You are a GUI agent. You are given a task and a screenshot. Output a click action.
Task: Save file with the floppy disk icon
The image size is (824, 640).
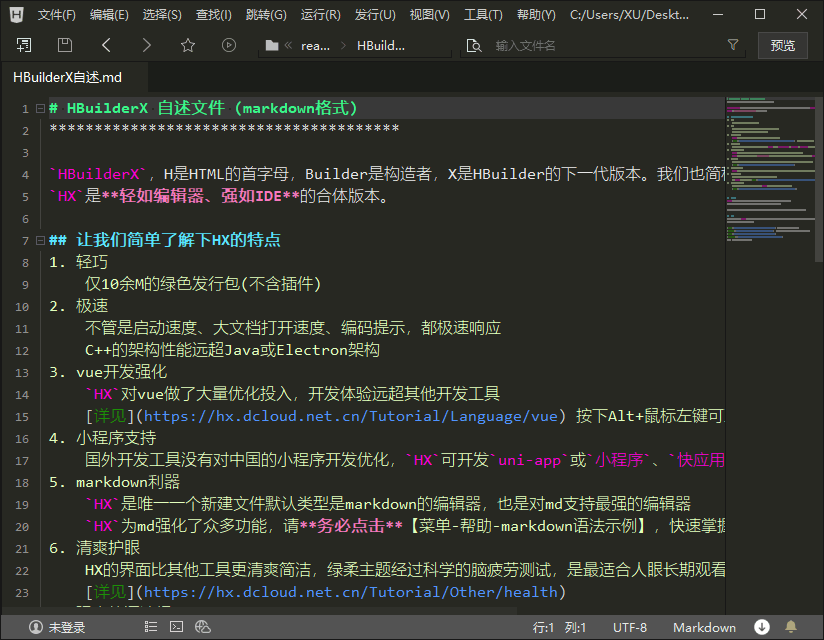pos(65,45)
